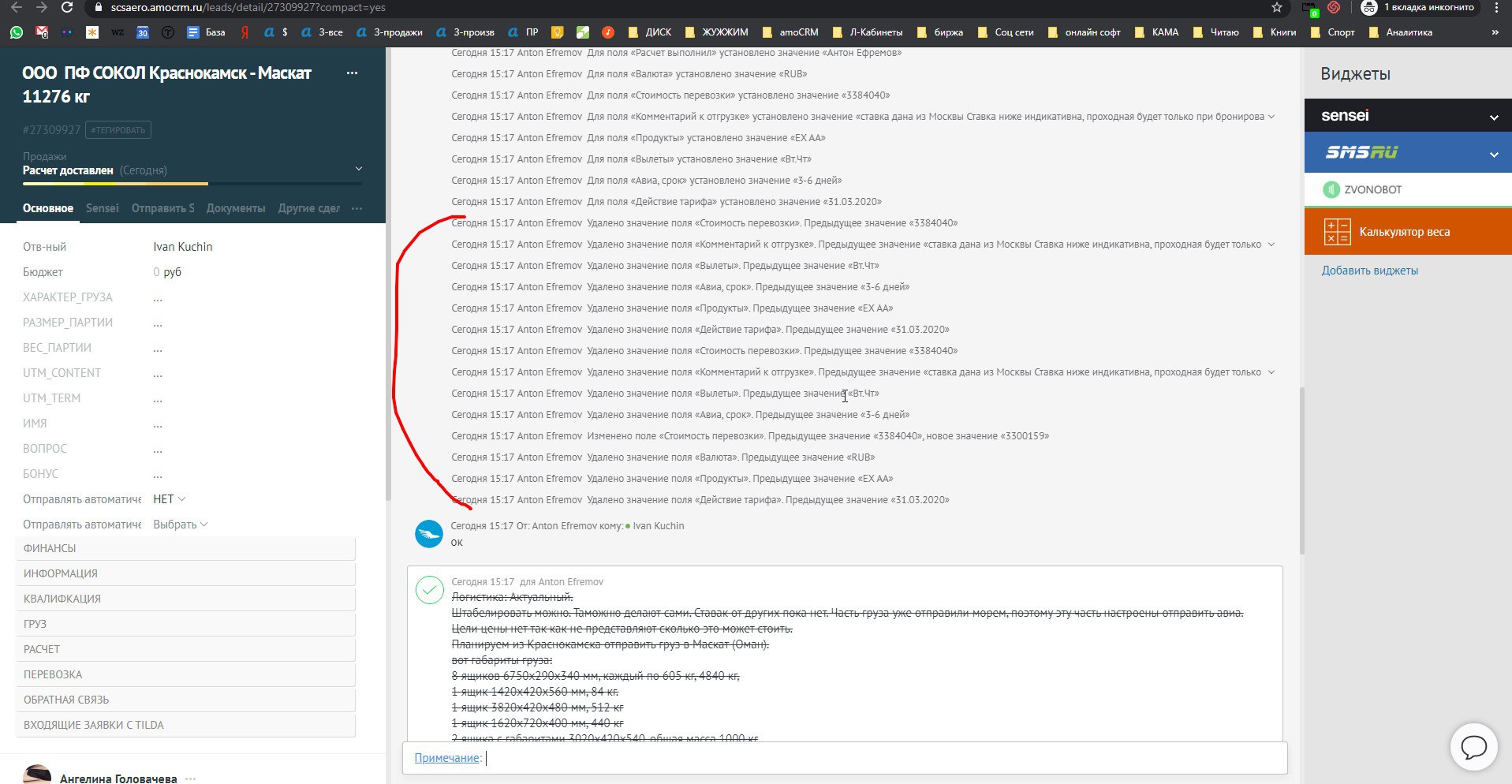
Task: Open the WhatsApp bookmark icon
Action: click(17, 32)
